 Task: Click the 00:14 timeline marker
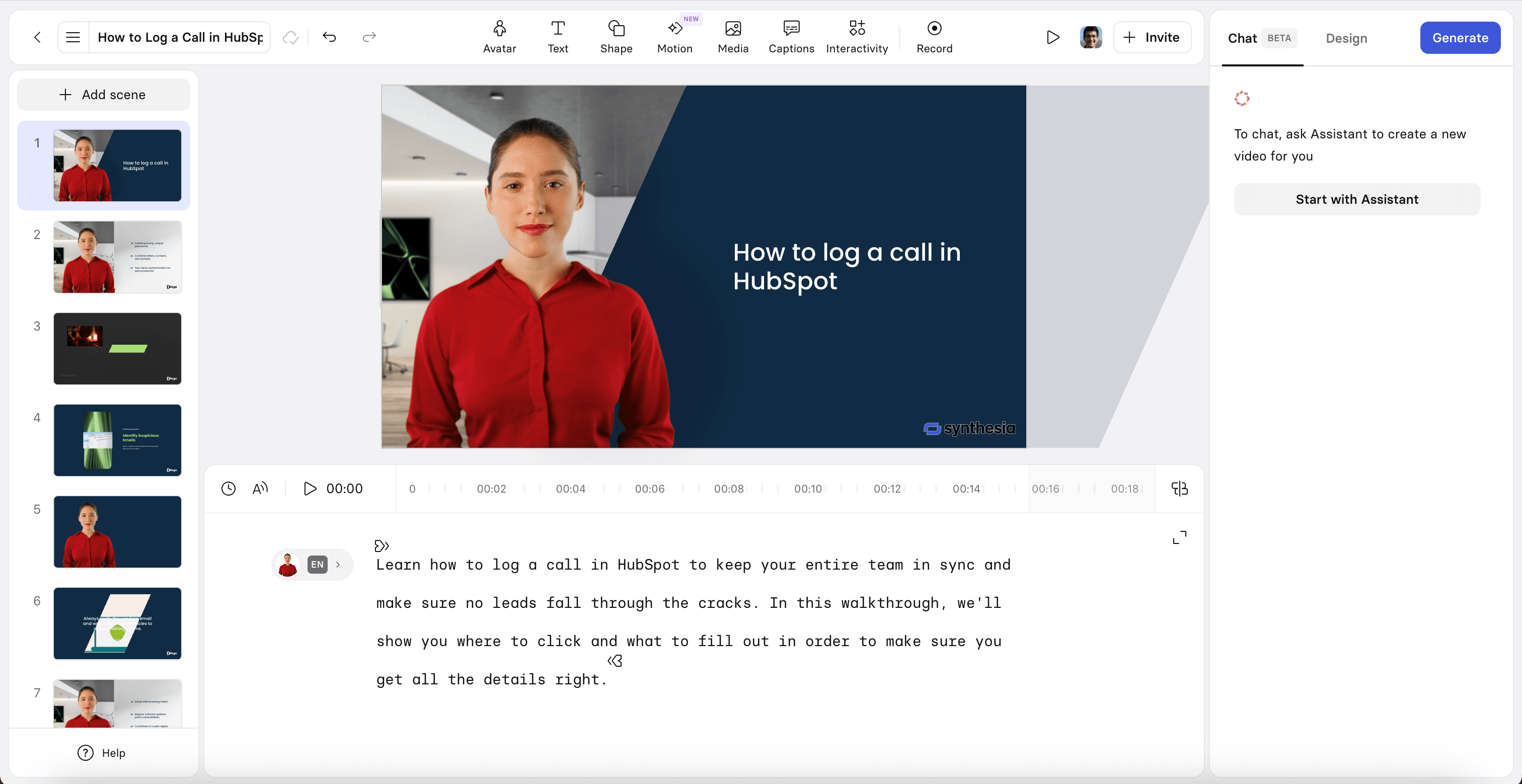[966, 489]
